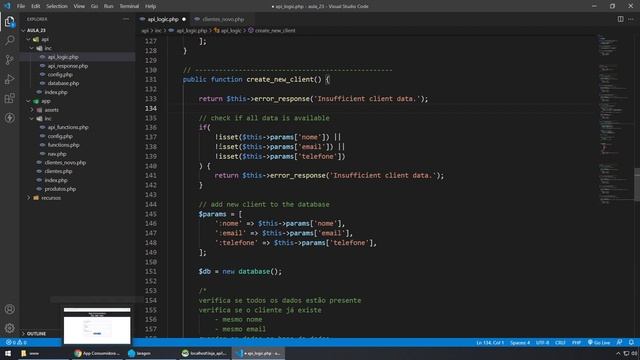This screenshot has height=360, width=640.
Task: Click the editor vertical scrollbar thumb
Action: [x=637, y=184]
